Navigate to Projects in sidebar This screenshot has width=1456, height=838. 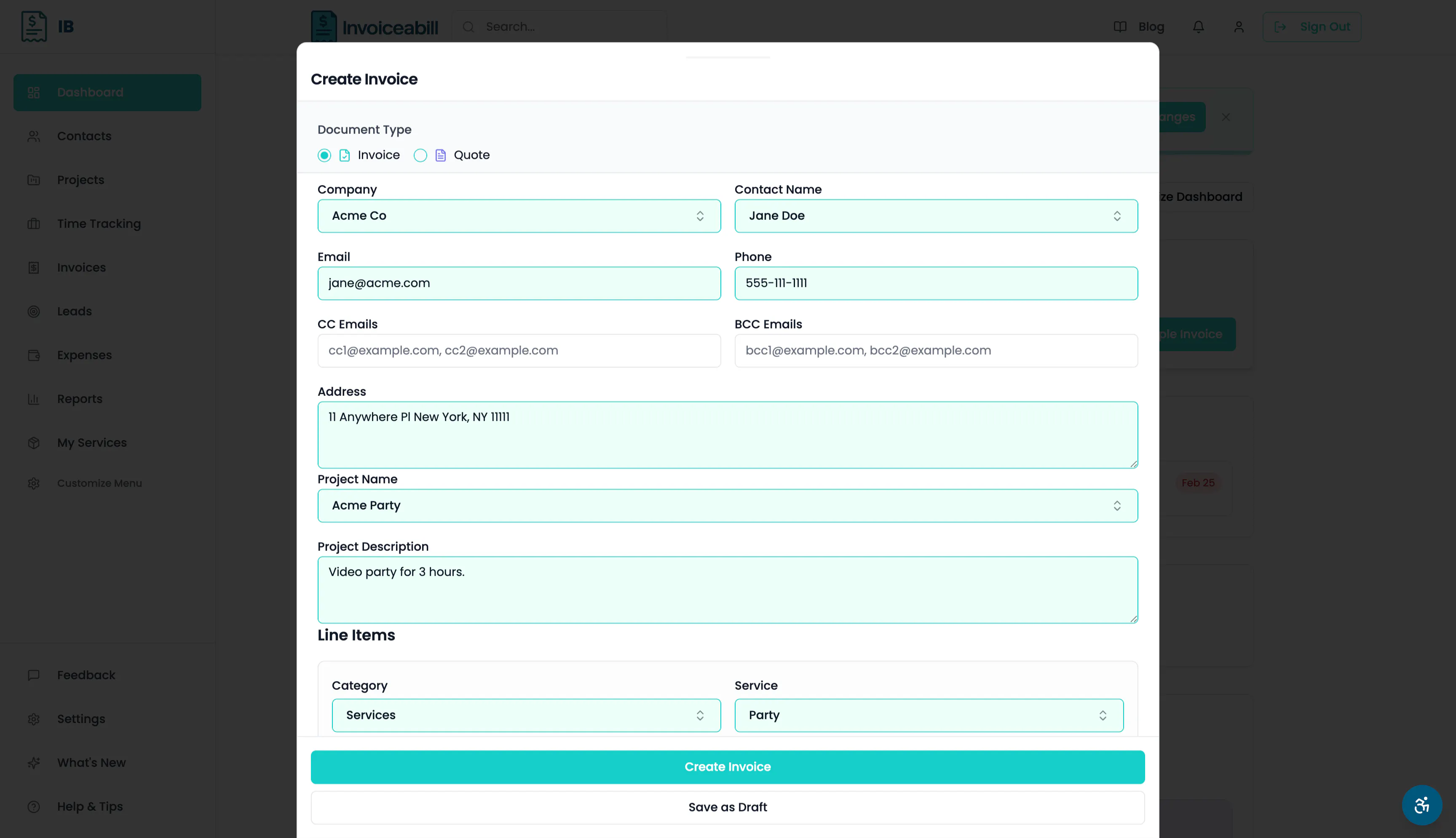coord(108,180)
